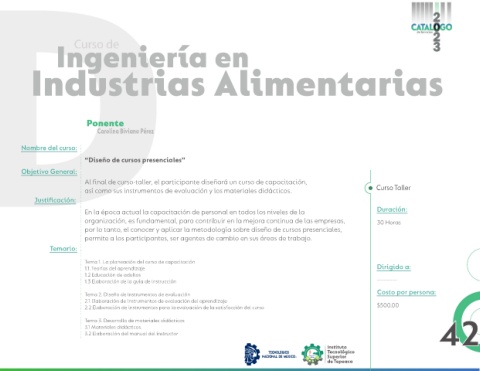Click the Ponente heading
Viewport: 480px width, 371px height.
[x=105, y=123]
